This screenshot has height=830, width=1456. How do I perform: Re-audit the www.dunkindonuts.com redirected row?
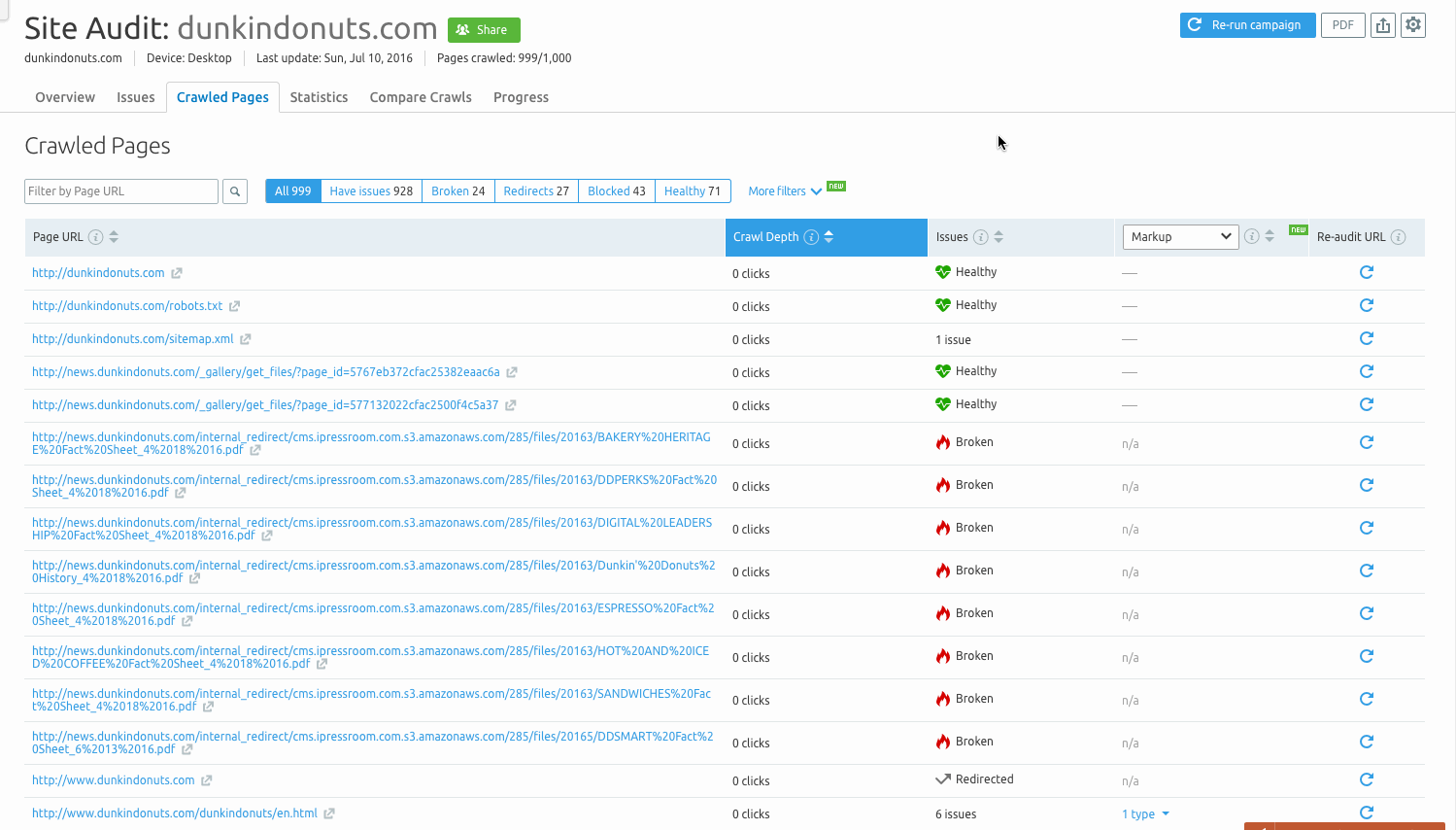pos(1367,779)
